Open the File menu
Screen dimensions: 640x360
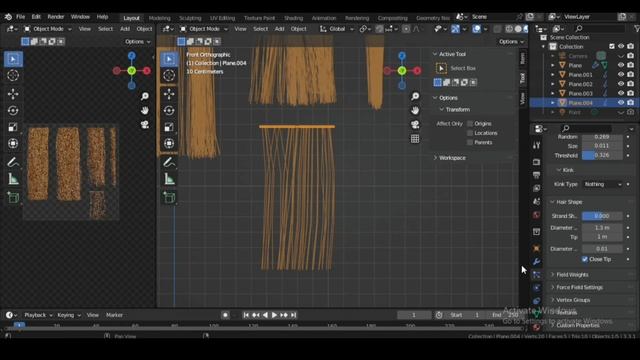(20, 17)
